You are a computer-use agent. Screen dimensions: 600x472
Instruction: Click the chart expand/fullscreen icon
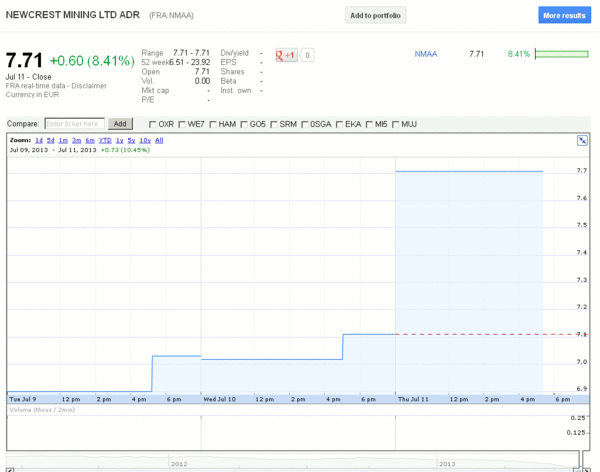pos(582,140)
